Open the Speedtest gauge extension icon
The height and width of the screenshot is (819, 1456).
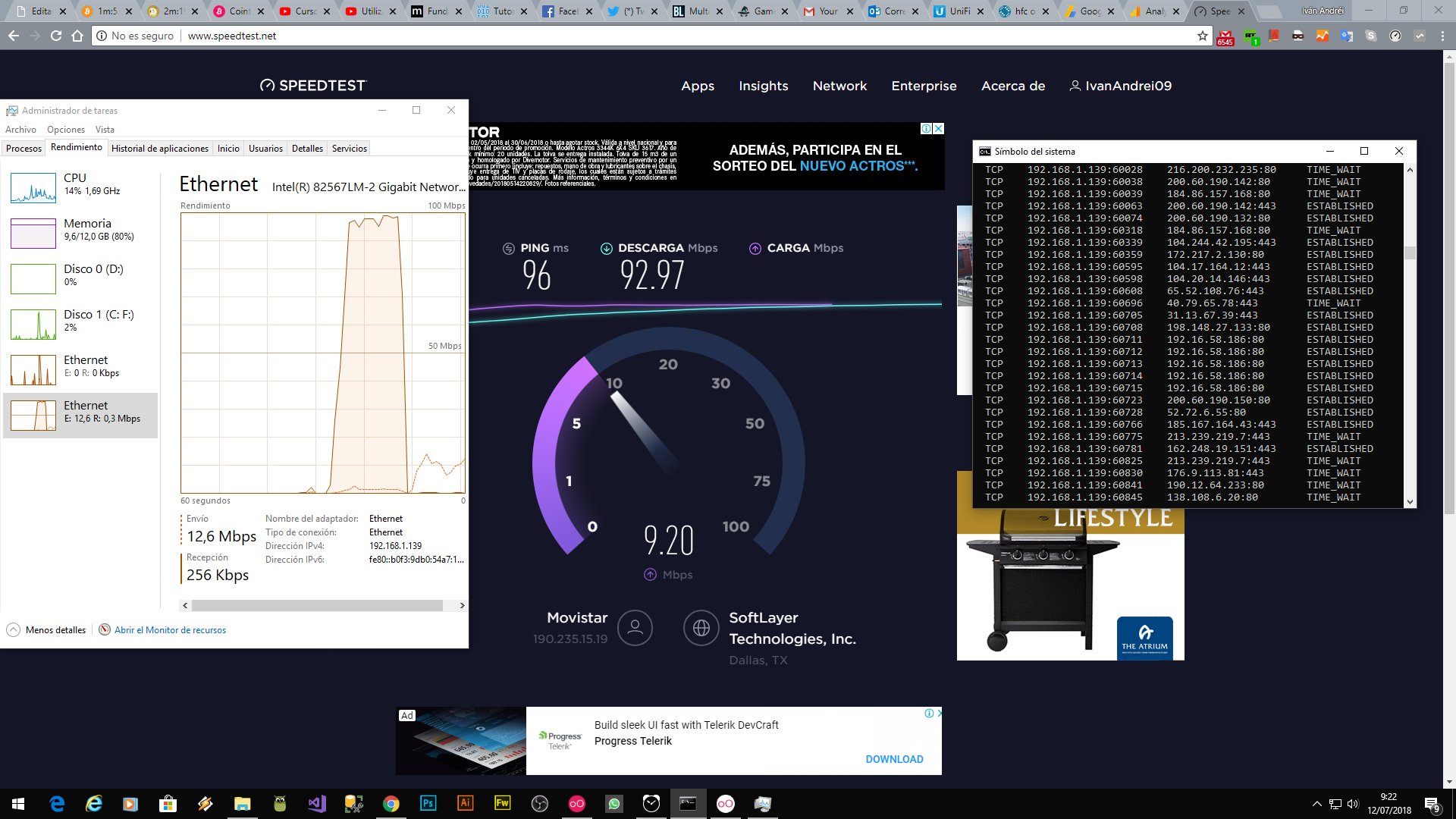pyautogui.click(x=1395, y=36)
